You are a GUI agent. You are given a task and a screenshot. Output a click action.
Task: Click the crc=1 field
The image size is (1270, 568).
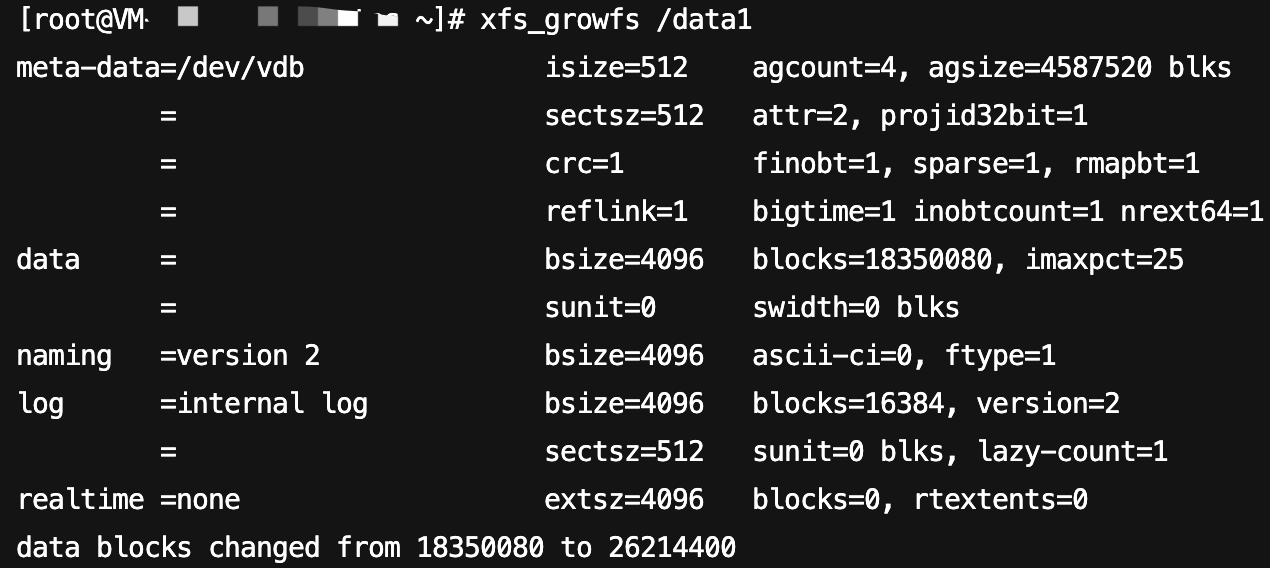coord(585,164)
